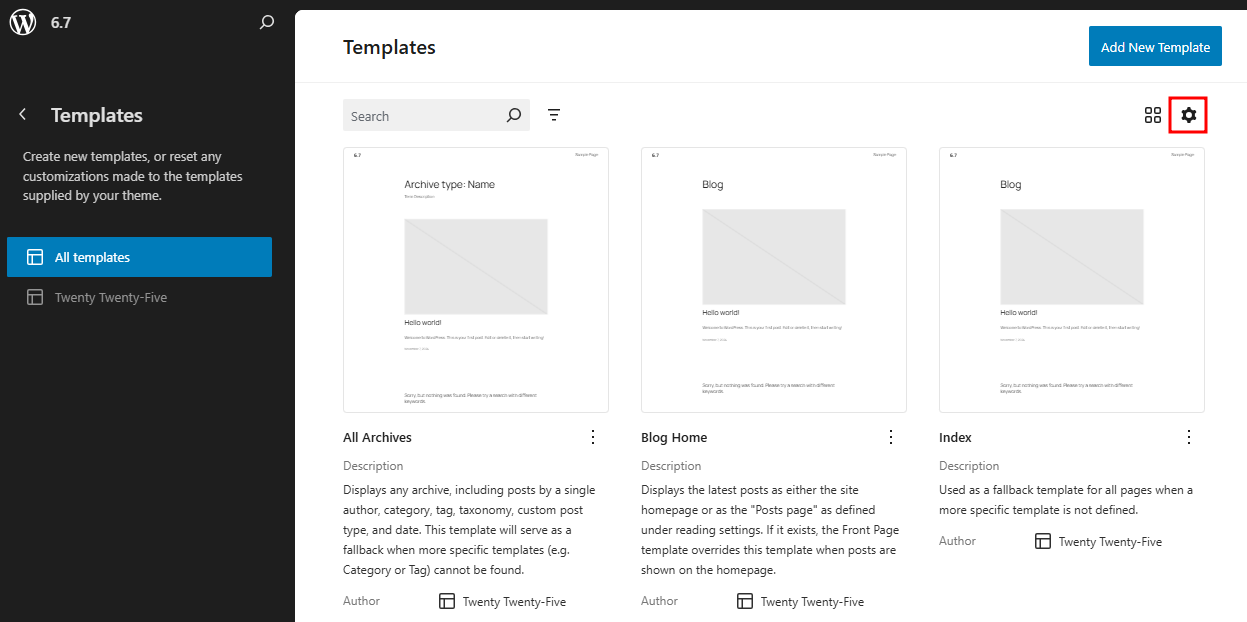
Task: Open the view options gear icon
Action: pos(1188,114)
